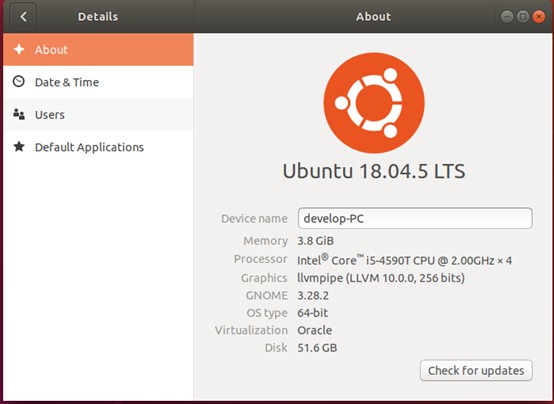Screen dimensions: 554x404
Task: Open the Users panel
Action: click(98, 115)
